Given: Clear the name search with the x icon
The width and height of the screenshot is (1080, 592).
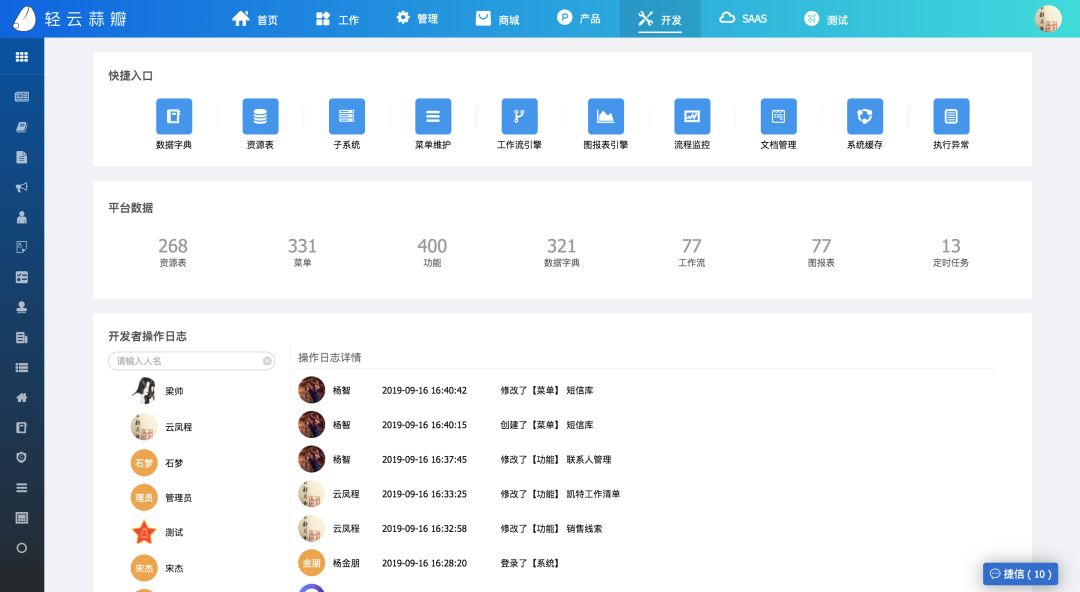Looking at the screenshot, I should pyautogui.click(x=266, y=361).
